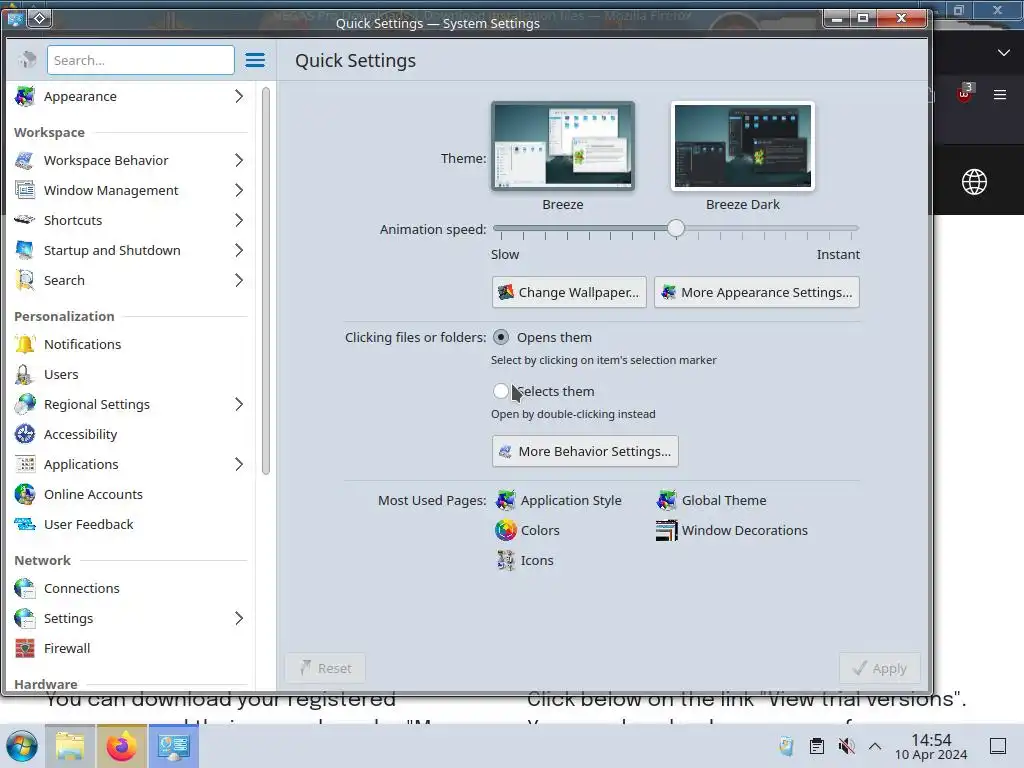Expand Shortcuts chevron
The height and width of the screenshot is (768, 1024).
tap(239, 220)
